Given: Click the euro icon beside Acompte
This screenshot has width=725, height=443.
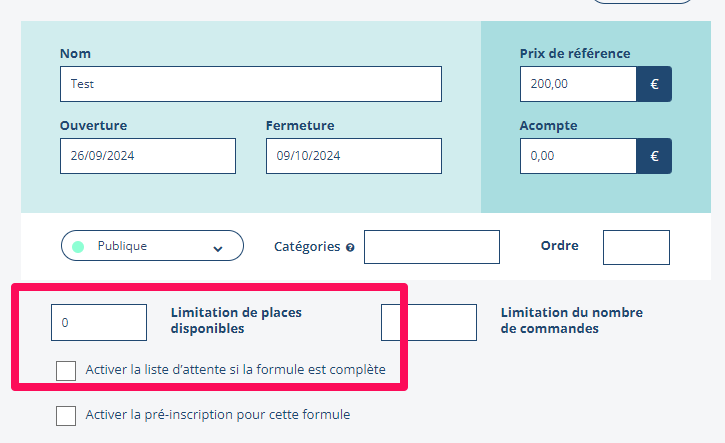Looking at the screenshot, I should [x=654, y=156].
